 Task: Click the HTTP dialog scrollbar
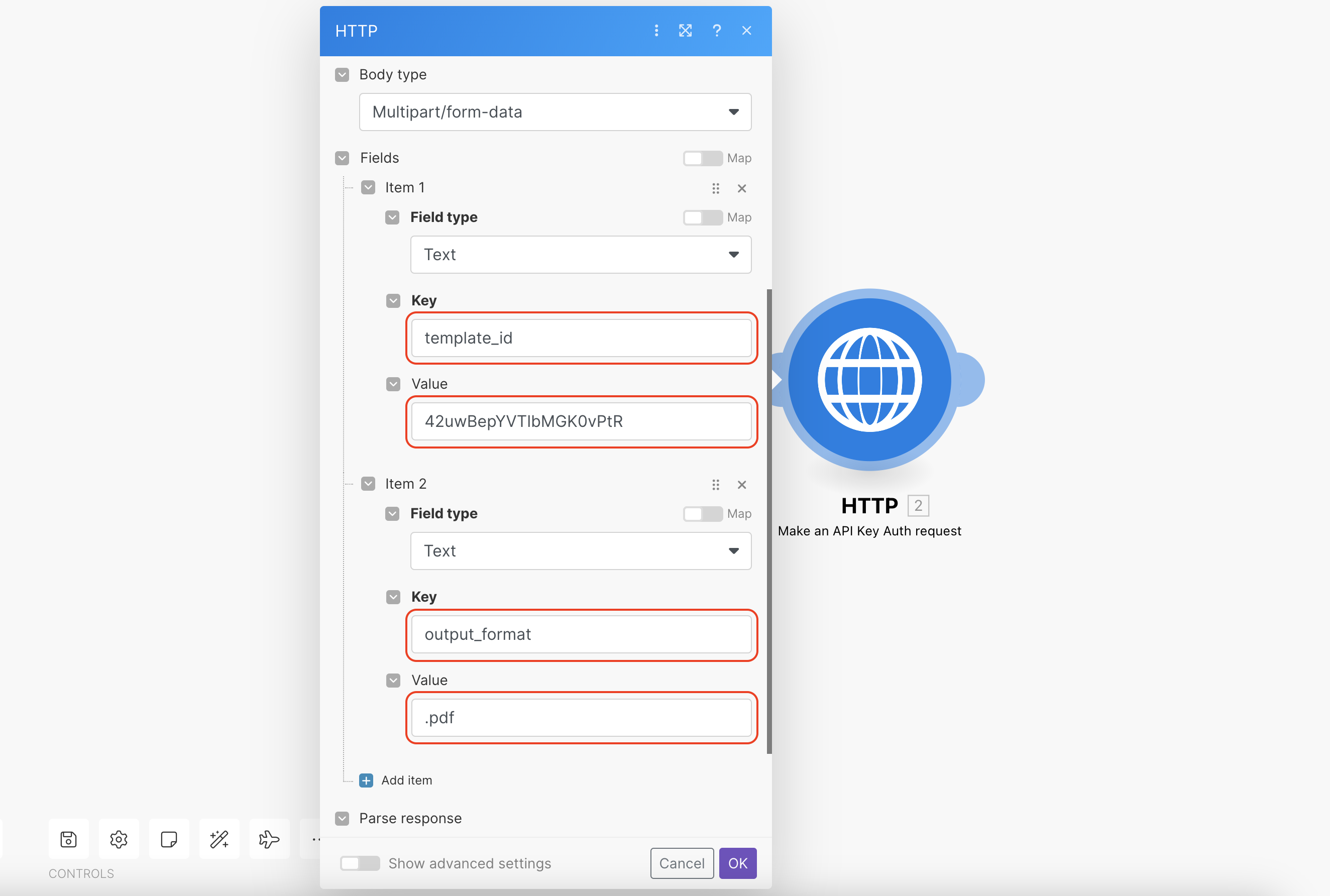coord(769,521)
